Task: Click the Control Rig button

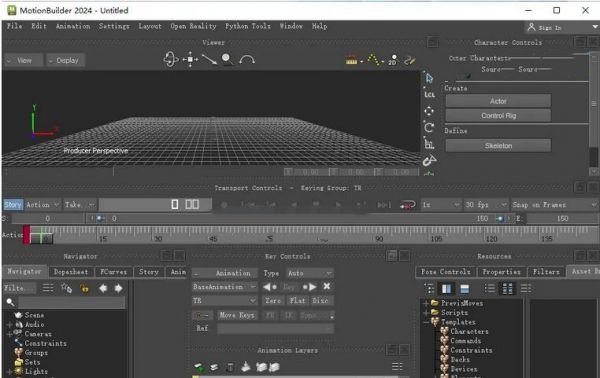Action: tap(498, 116)
